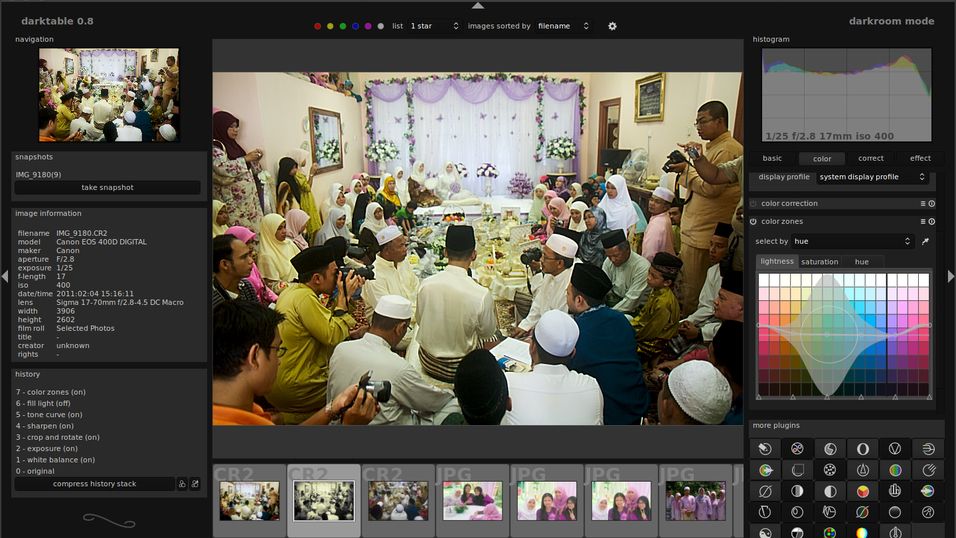This screenshot has width=956, height=538.
Task: Click the bar chart plugin icon
Action: point(895,491)
